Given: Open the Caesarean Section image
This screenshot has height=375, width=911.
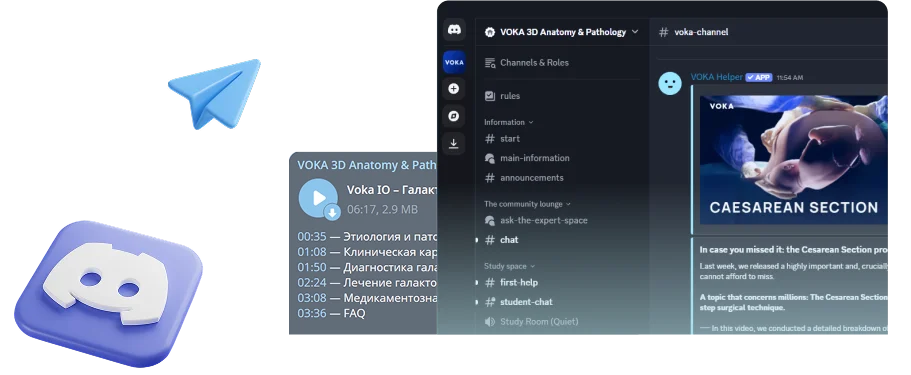Looking at the screenshot, I should pyautogui.click(x=794, y=159).
